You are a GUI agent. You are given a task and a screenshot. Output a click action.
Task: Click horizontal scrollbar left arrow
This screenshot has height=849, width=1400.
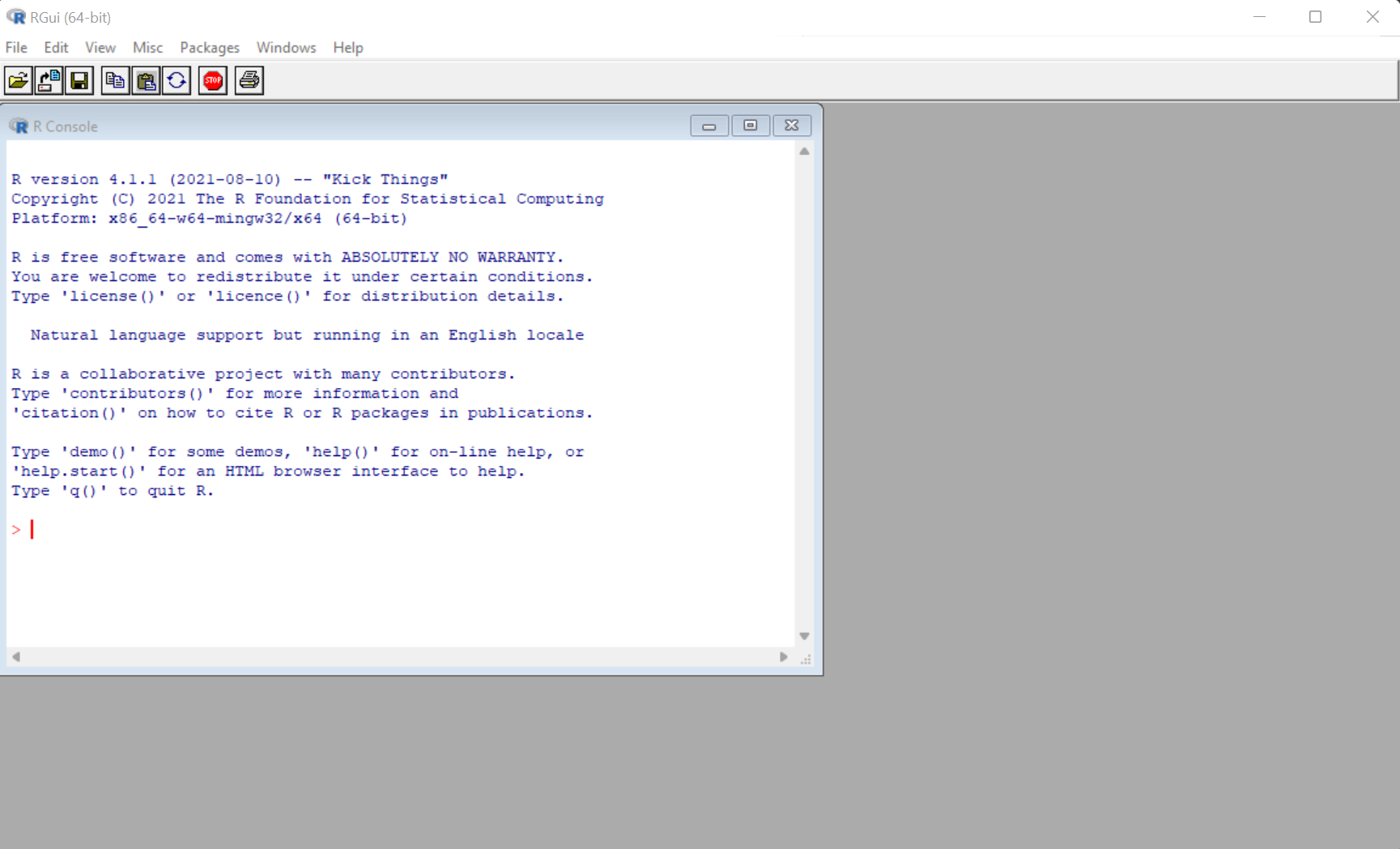[15, 657]
